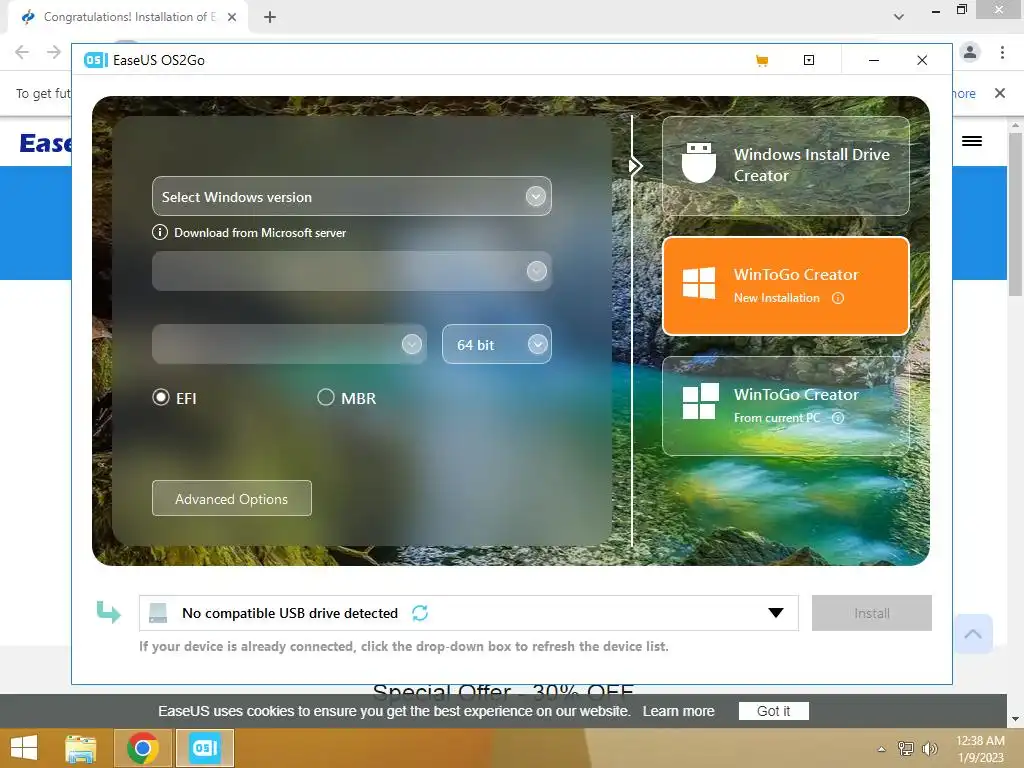Go back in the Chrome browser
The width and height of the screenshot is (1024, 768).
22,52
